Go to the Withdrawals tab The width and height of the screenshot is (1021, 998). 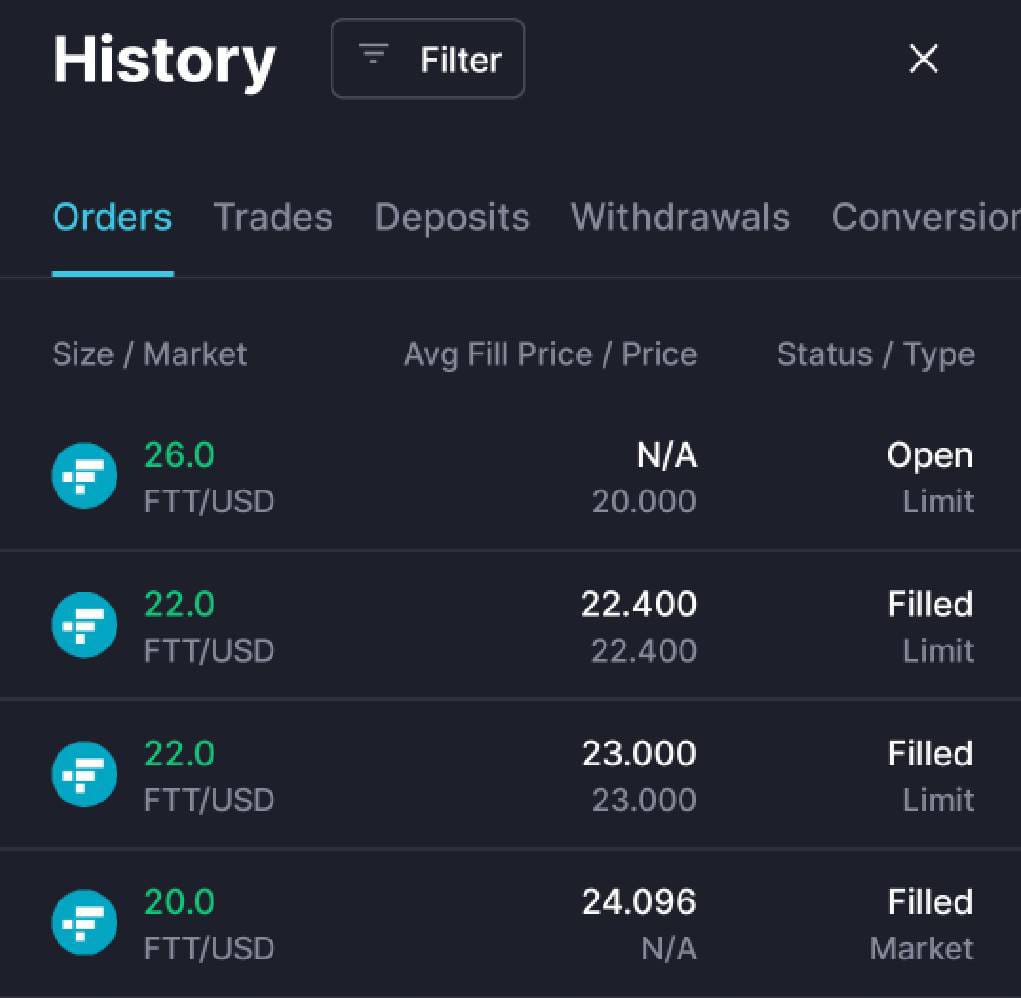[680, 217]
